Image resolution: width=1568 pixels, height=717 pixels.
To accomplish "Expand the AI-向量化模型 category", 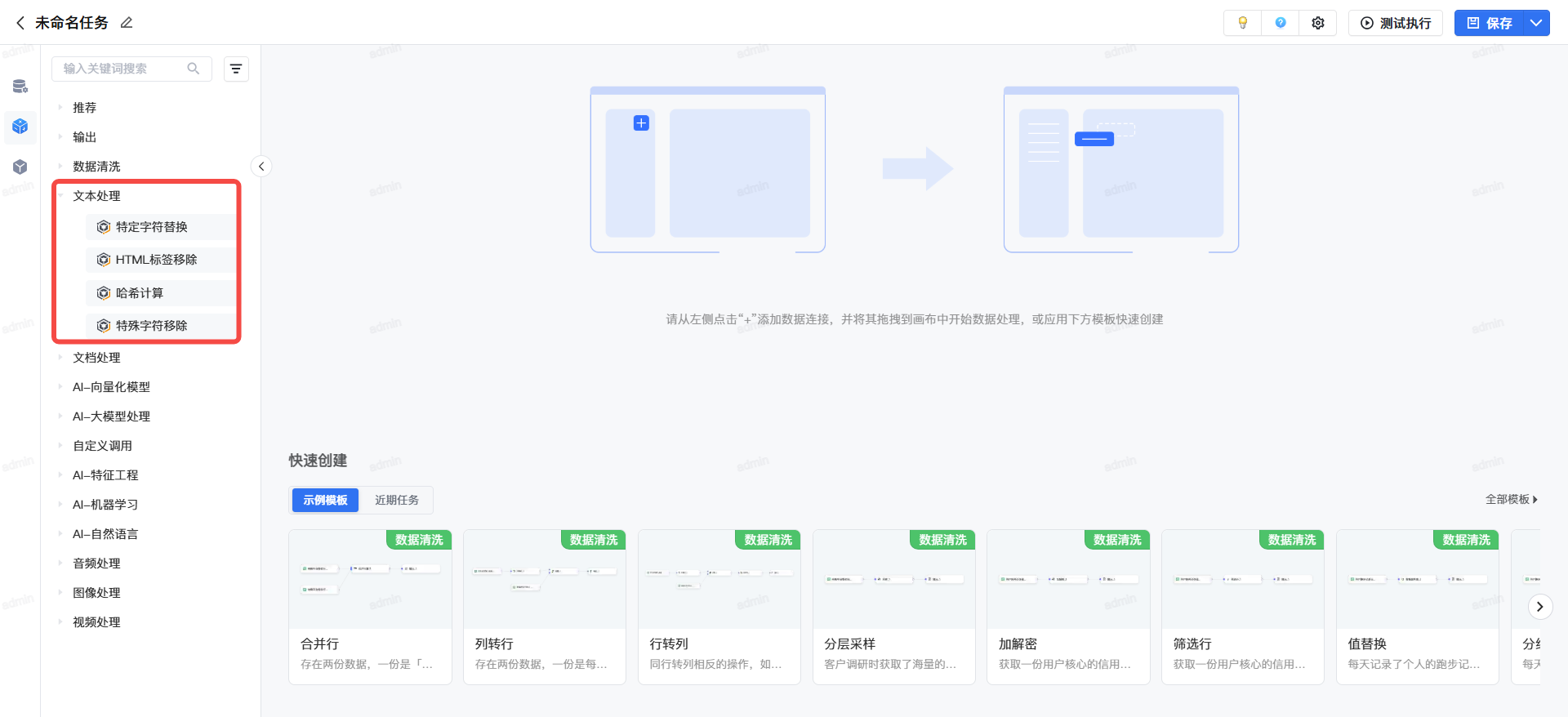I will (x=60, y=387).
